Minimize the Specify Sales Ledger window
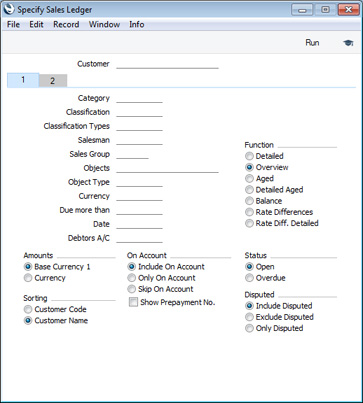 tap(302, 10)
